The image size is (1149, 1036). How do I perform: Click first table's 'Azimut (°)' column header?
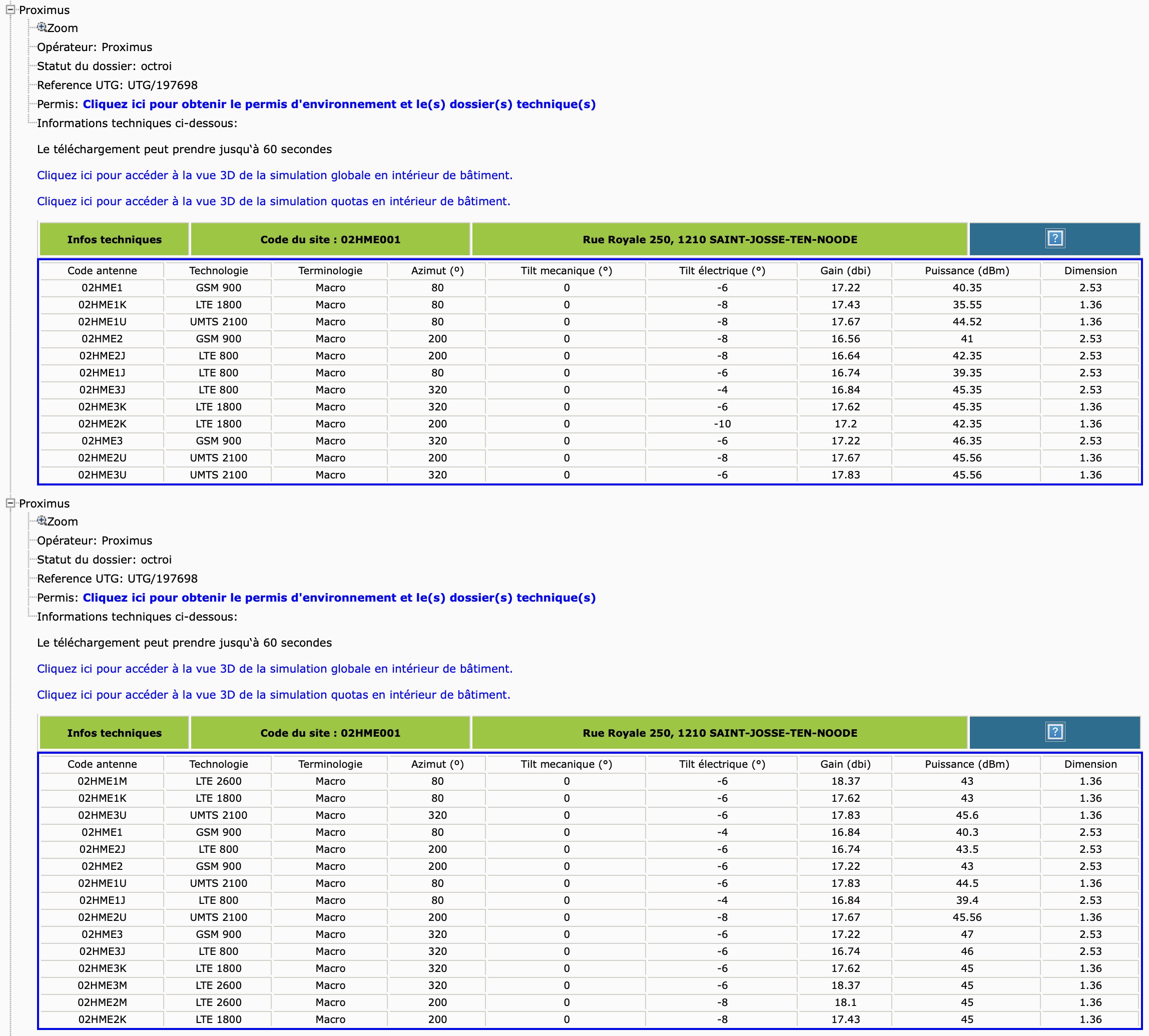pos(437,271)
